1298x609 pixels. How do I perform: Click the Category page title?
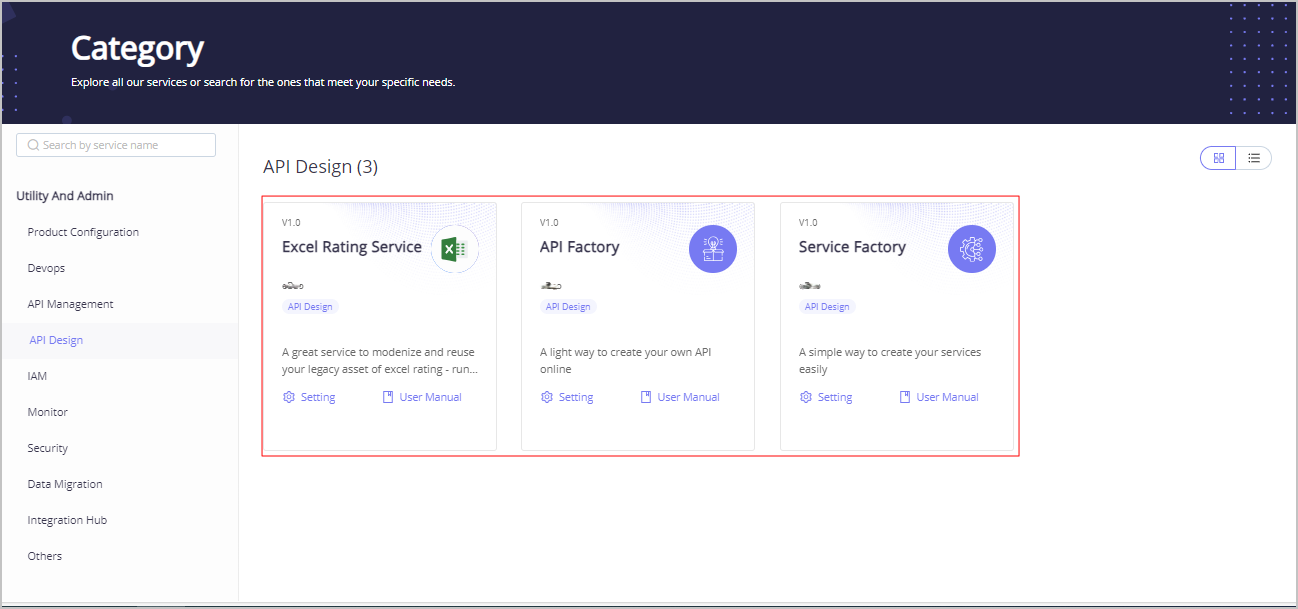point(137,48)
